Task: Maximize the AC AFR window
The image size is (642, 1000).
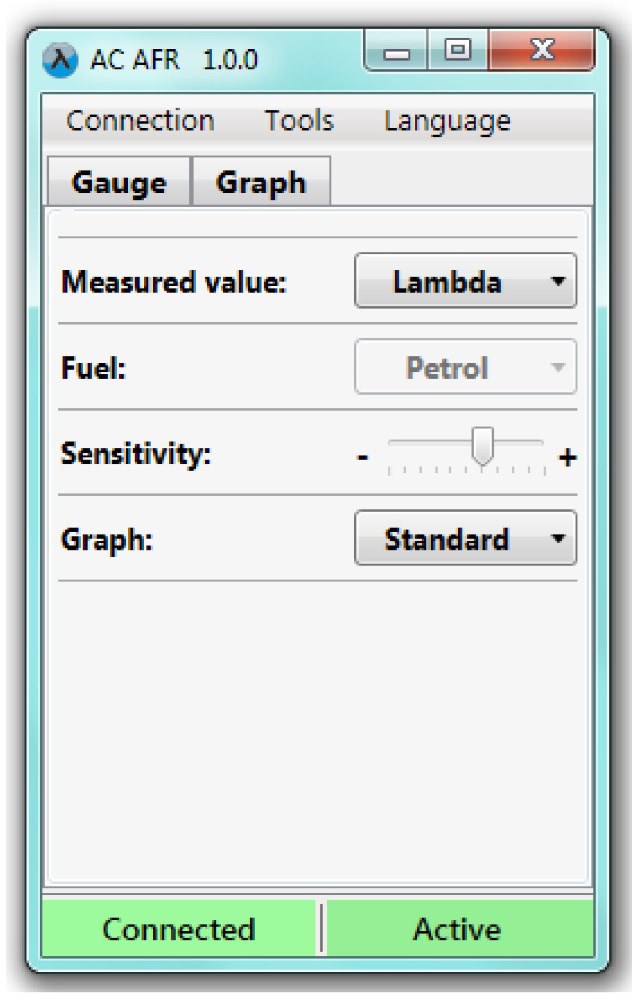Action: (x=458, y=50)
